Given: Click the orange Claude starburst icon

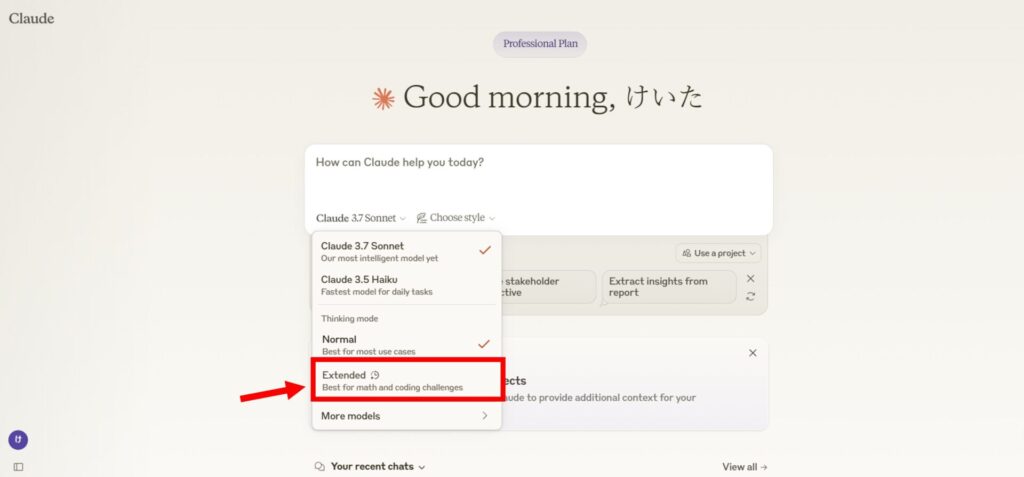Looking at the screenshot, I should point(383,99).
